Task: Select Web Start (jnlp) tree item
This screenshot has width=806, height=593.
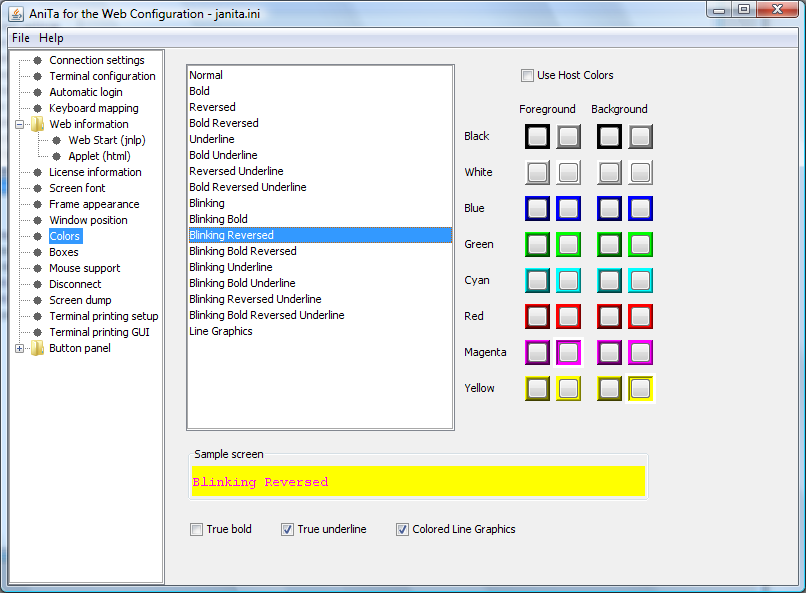Action: [x=107, y=140]
